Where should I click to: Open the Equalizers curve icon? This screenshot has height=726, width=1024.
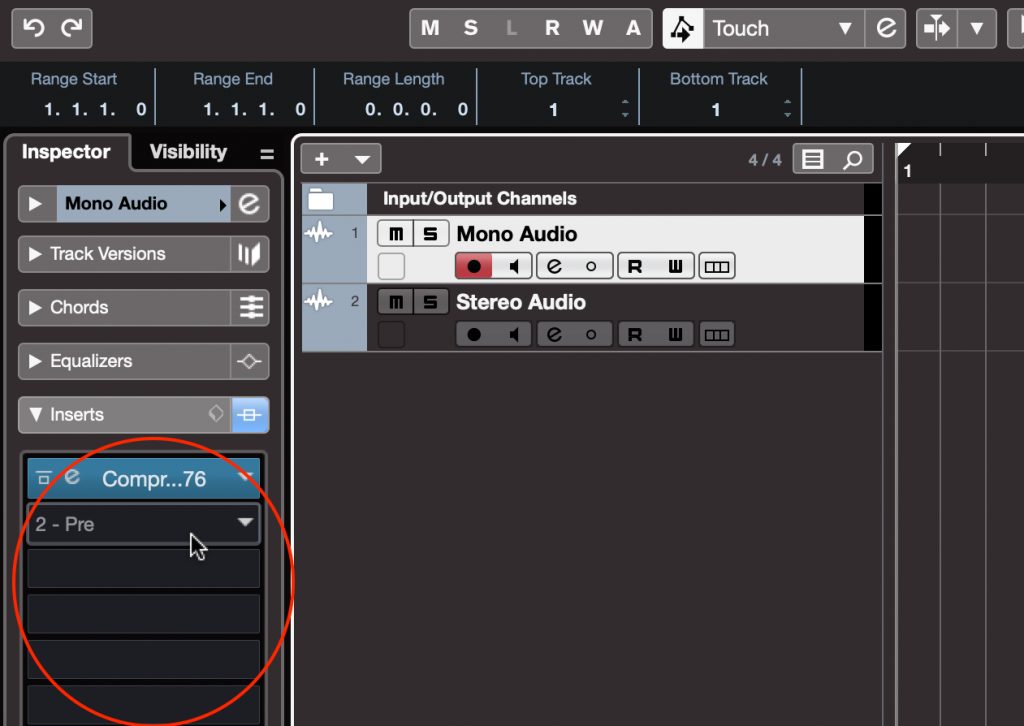point(247,361)
